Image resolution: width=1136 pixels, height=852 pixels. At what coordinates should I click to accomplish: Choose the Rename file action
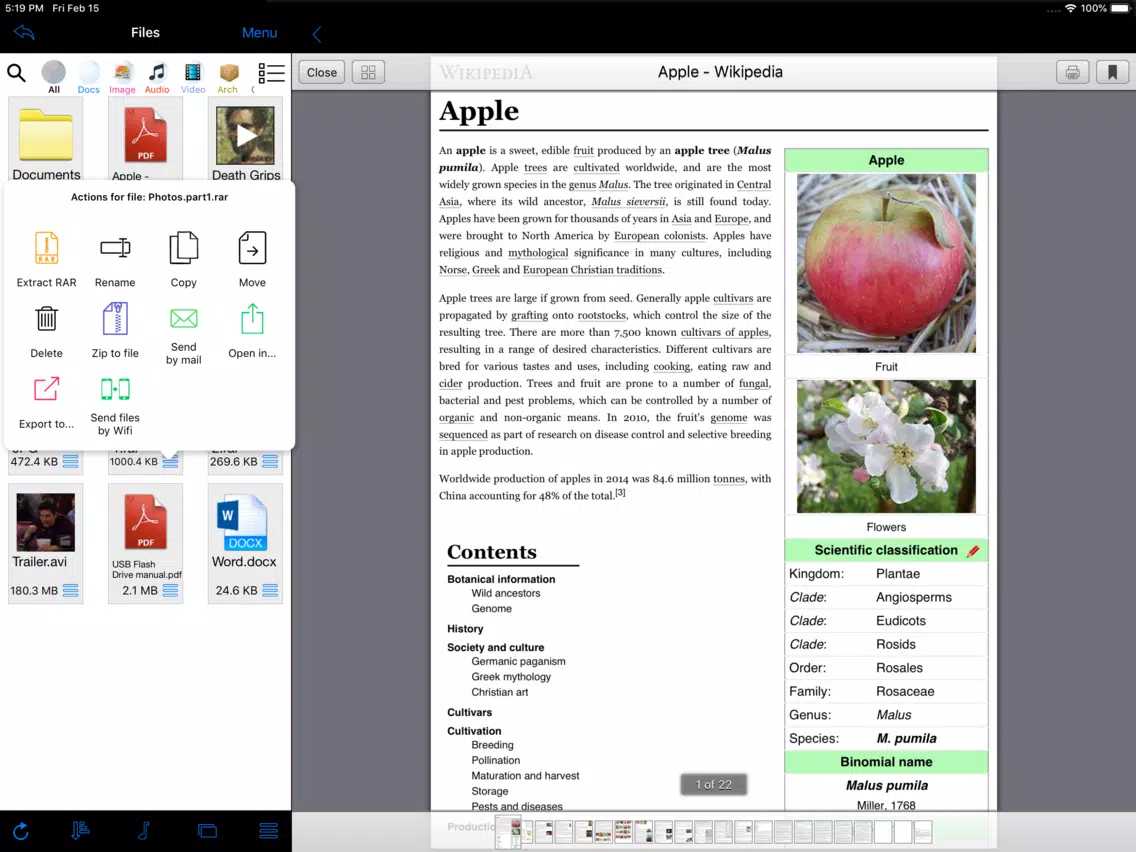(x=114, y=259)
